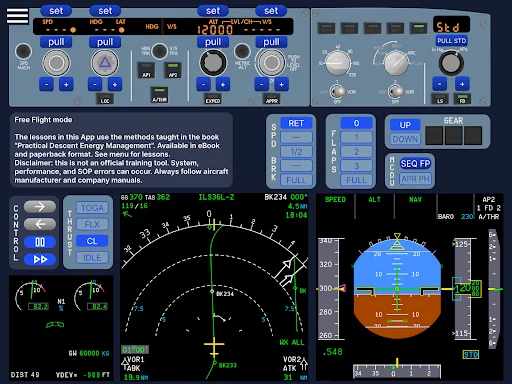Select flaps FULL
This screenshot has width=512, height=384.
click(356, 180)
